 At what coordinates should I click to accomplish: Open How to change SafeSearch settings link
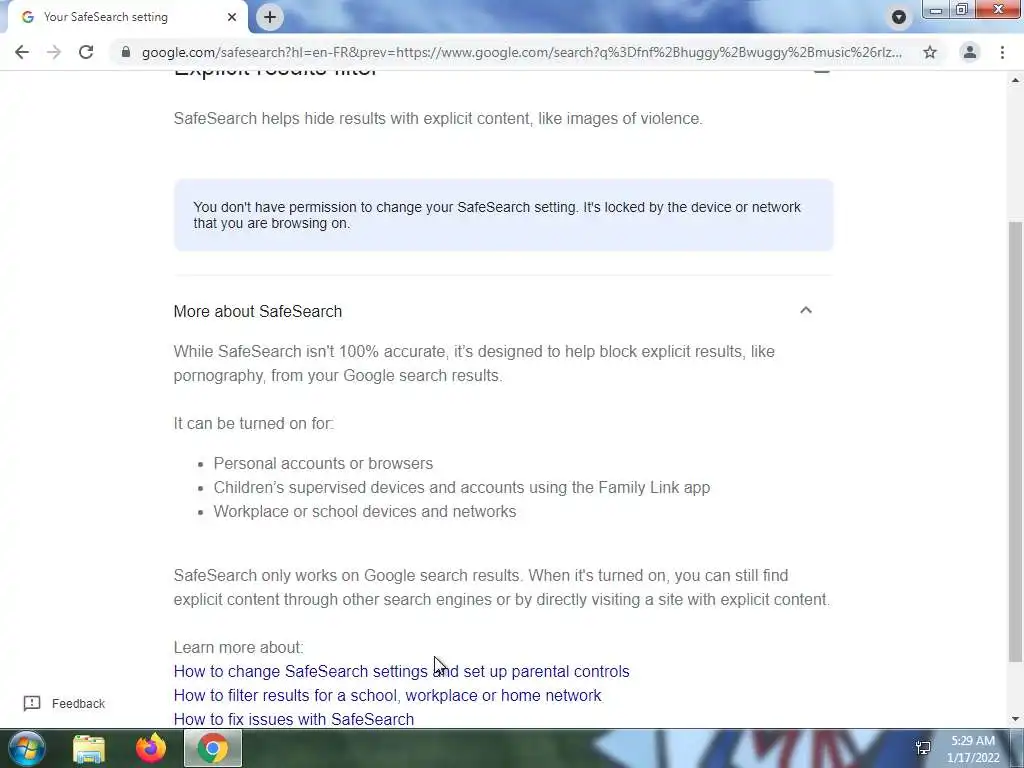(402, 671)
